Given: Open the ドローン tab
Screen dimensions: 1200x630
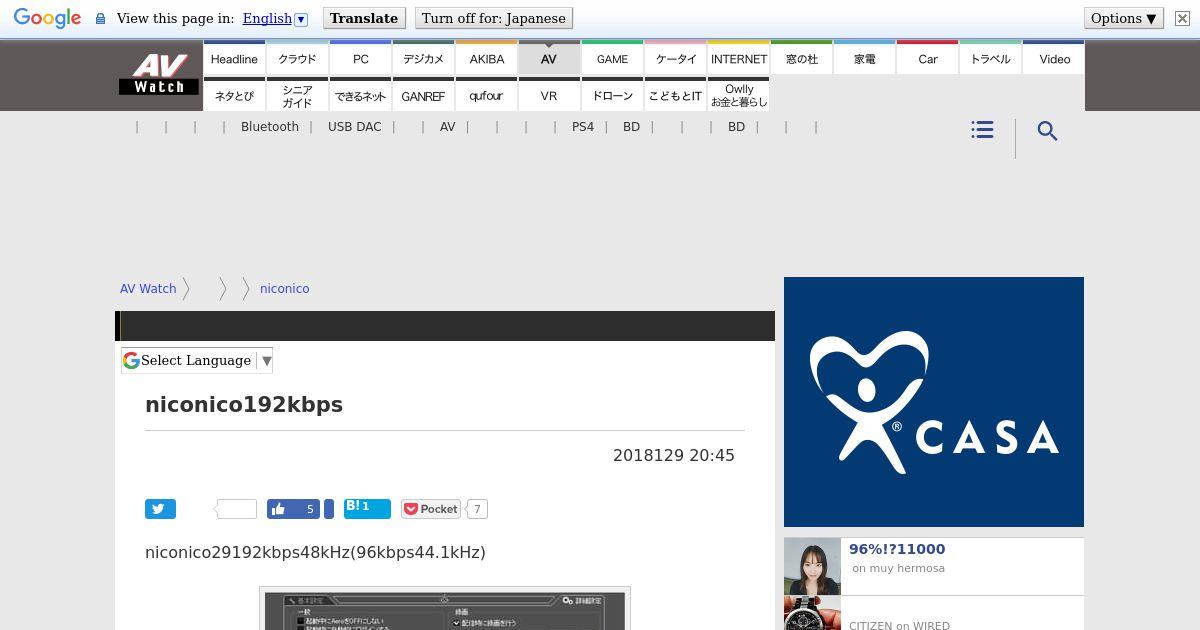Looking at the screenshot, I should (612, 95).
